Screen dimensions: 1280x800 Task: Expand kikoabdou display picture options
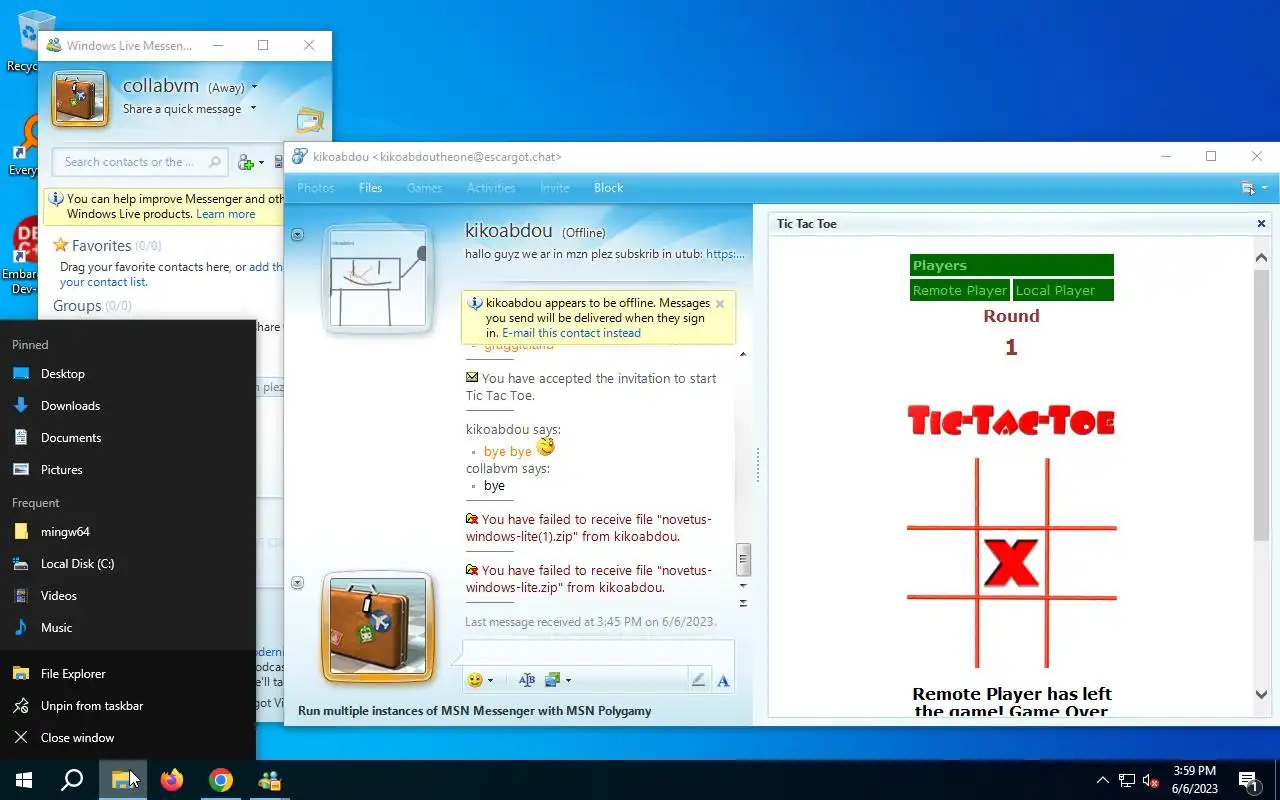pyautogui.click(x=297, y=234)
